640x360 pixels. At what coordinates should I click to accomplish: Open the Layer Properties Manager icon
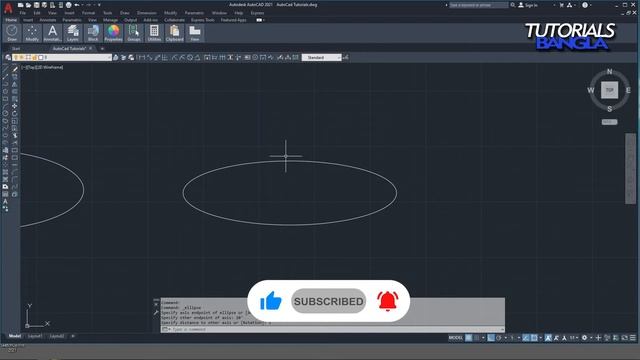pos(8,58)
